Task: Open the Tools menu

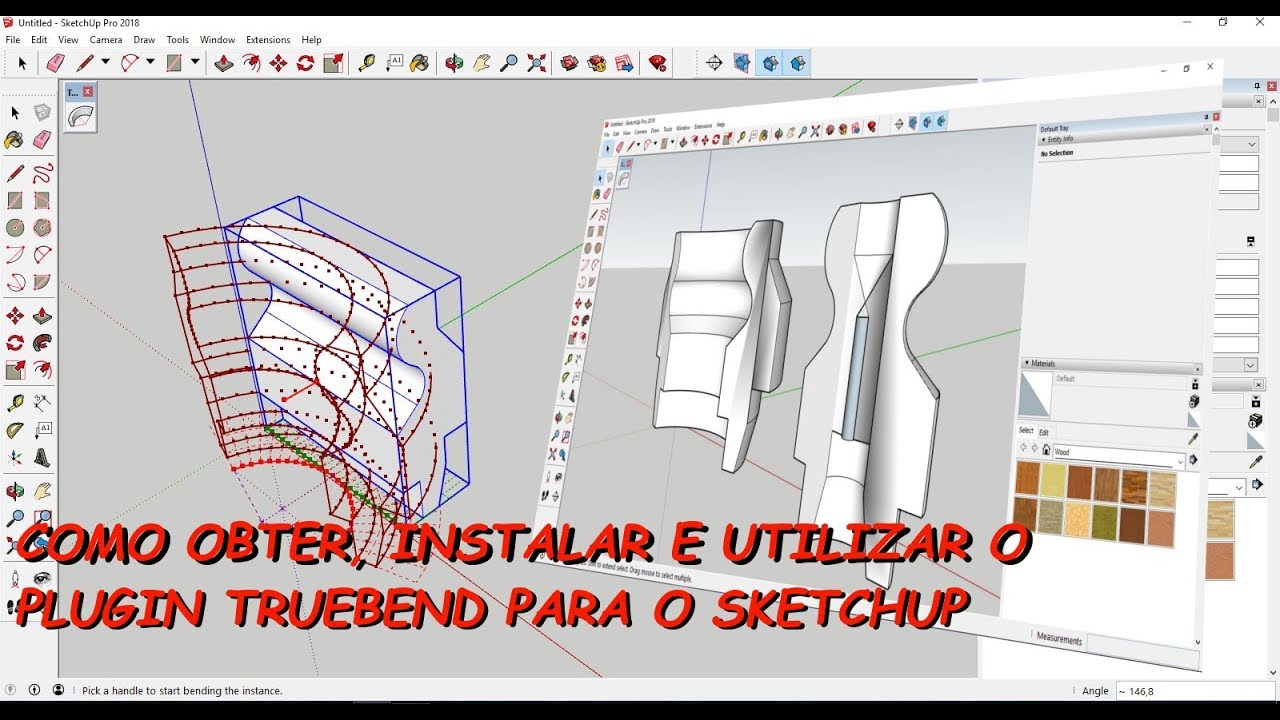Action: [x=178, y=40]
